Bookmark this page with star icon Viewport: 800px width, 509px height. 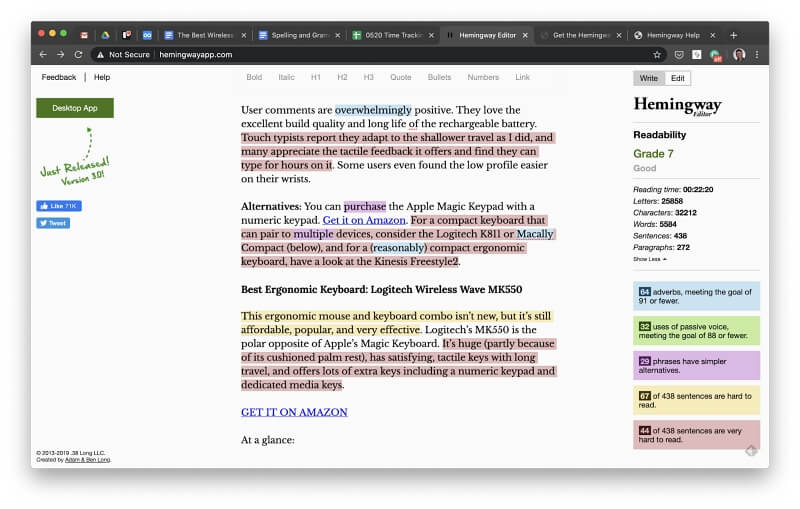click(x=657, y=55)
